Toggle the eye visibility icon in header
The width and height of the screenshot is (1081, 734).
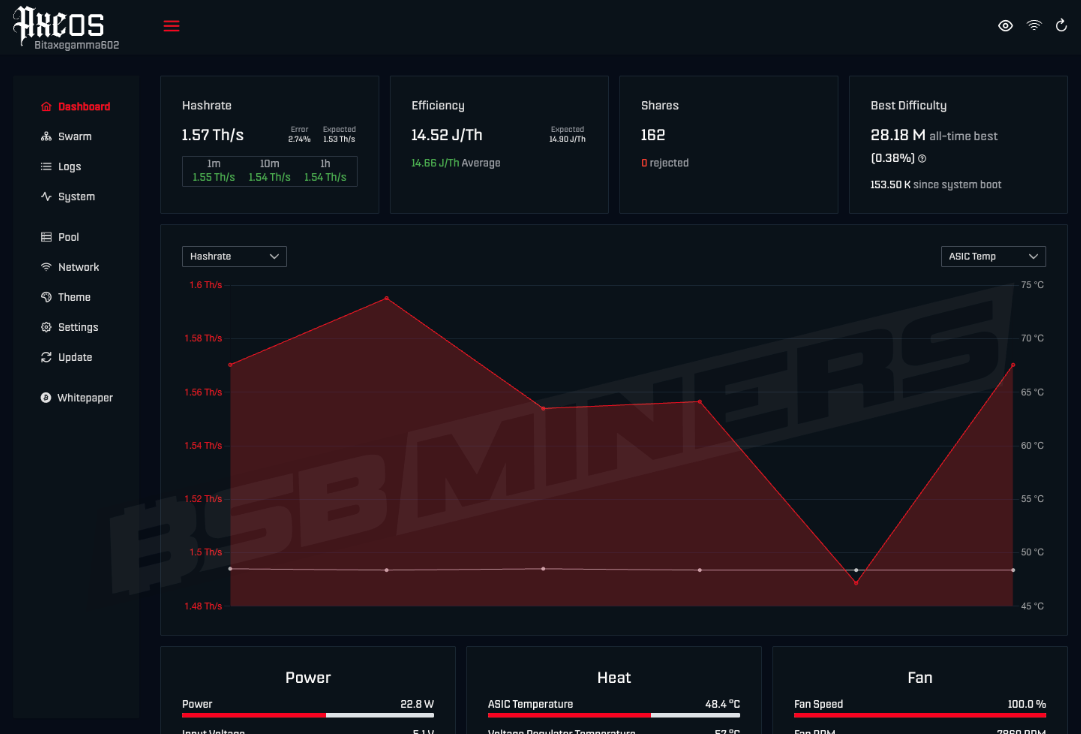(1005, 26)
